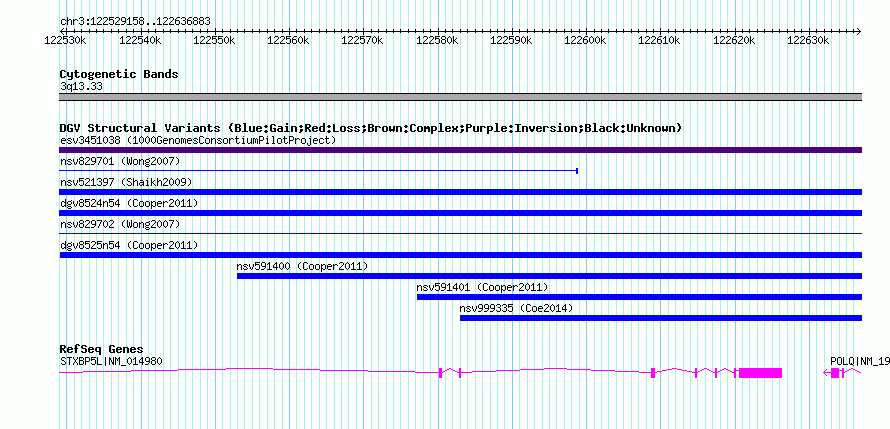Open the nsv829701 (Wong2007) label
Viewport: 890px width, 429px height.
120,161
